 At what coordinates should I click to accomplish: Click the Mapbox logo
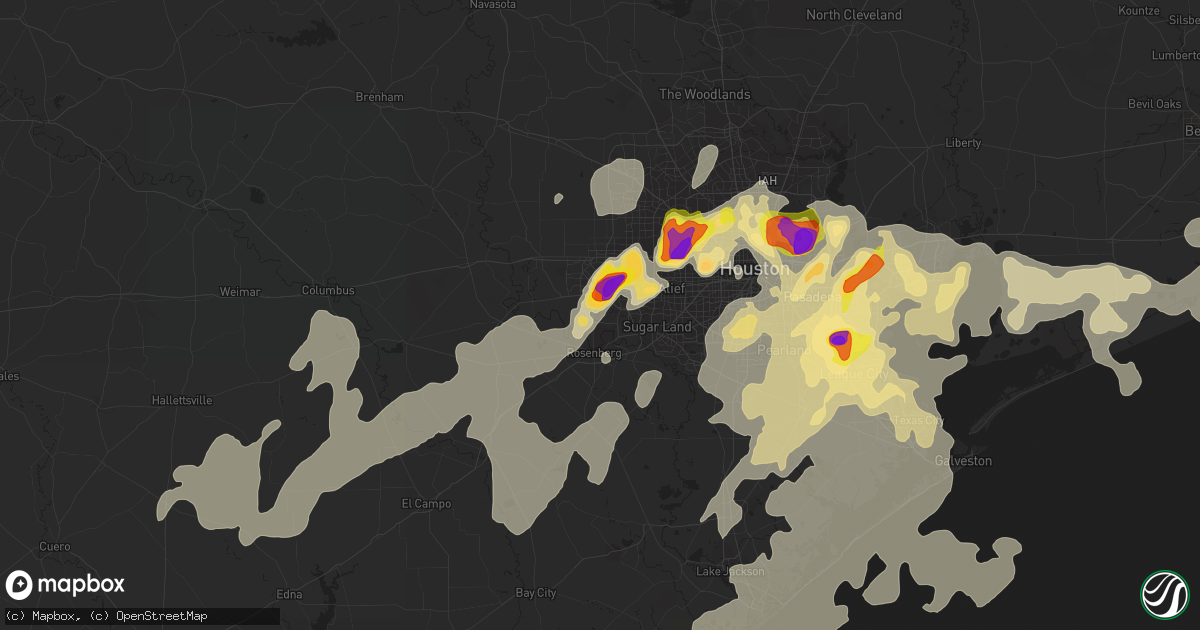[x=65, y=585]
